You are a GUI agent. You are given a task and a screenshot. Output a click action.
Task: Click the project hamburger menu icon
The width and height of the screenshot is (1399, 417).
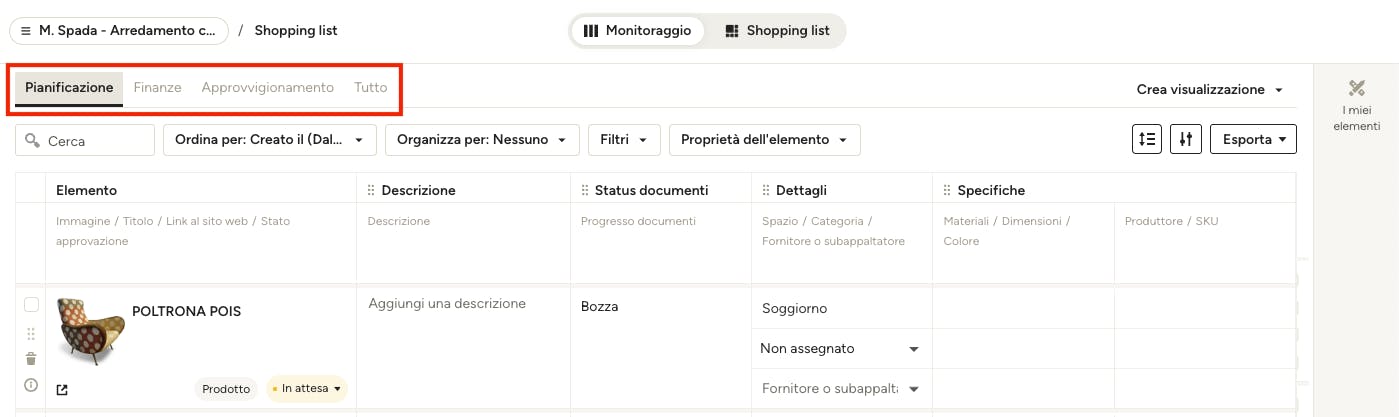[26, 31]
